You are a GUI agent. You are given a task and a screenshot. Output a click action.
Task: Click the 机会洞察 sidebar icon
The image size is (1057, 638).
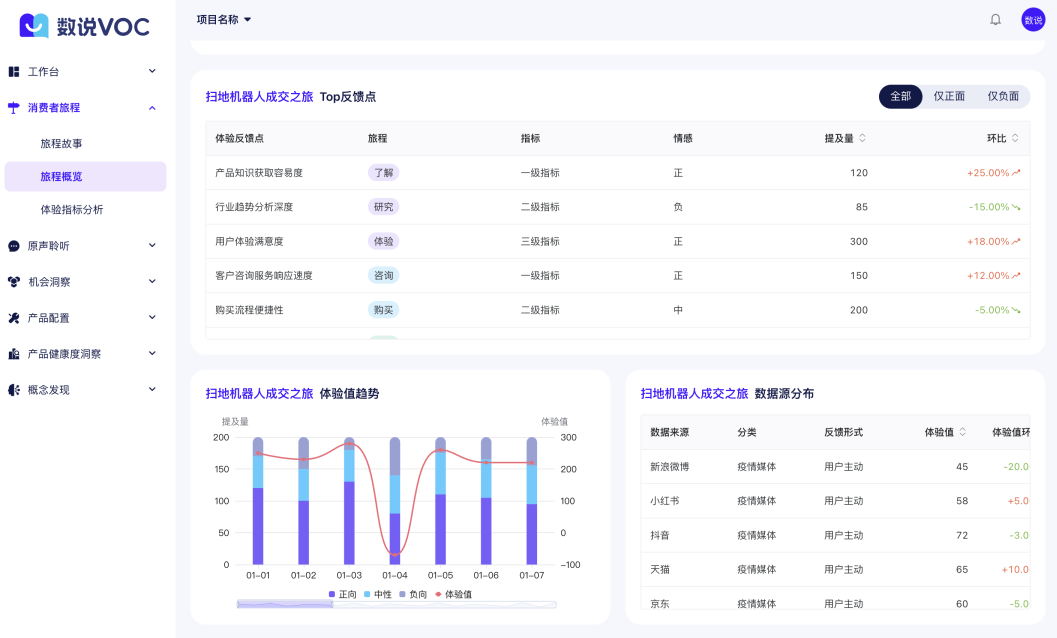(x=13, y=282)
